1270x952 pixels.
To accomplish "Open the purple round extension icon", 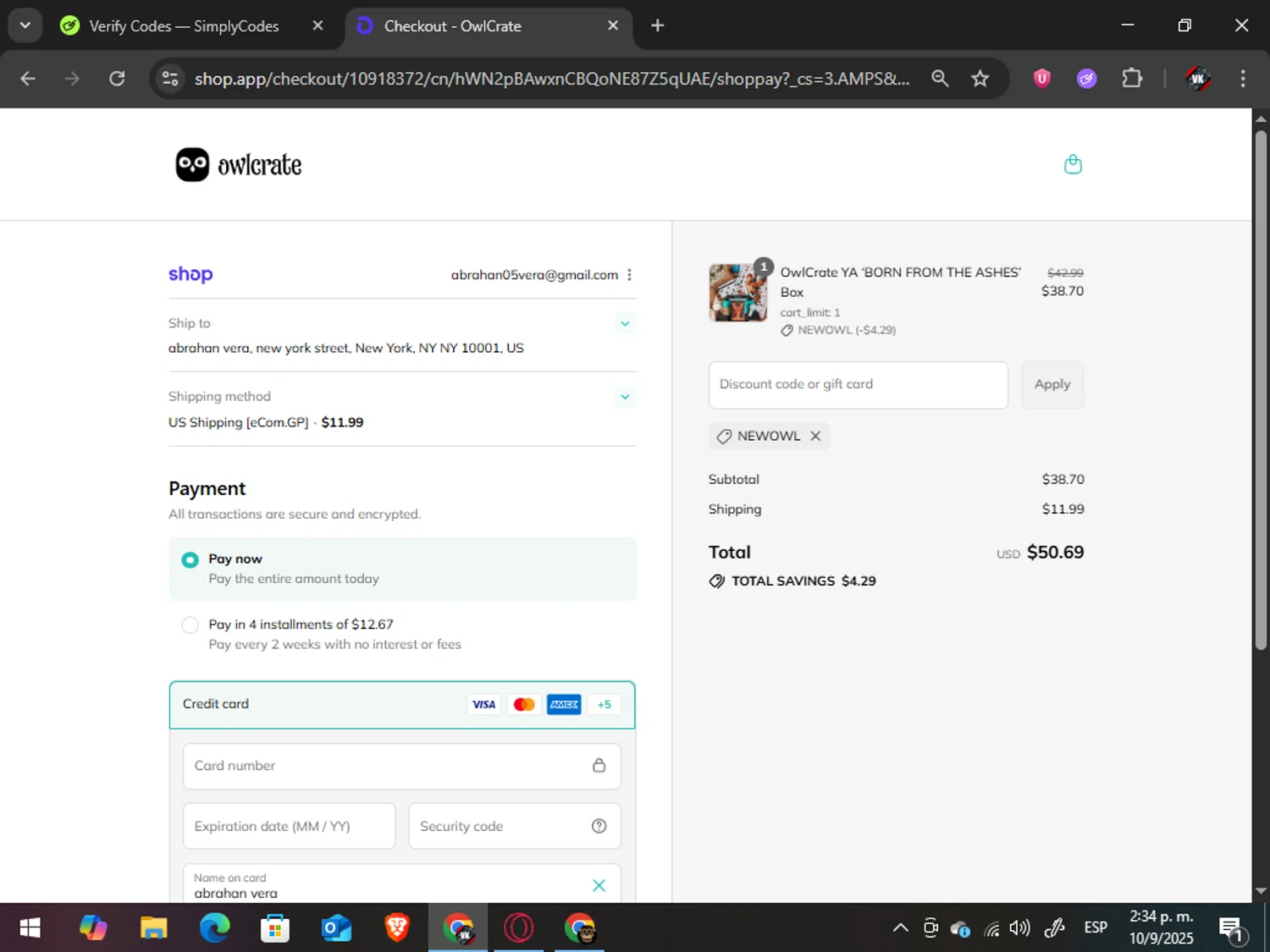I will [1086, 79].
